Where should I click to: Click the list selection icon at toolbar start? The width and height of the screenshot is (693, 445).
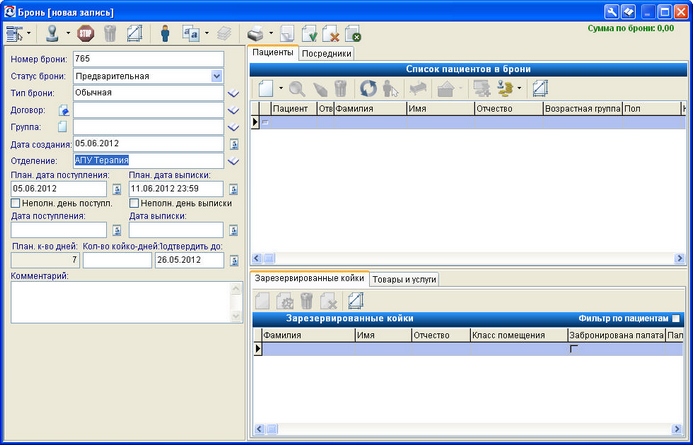pyautogui.click(x=15, y=34)
